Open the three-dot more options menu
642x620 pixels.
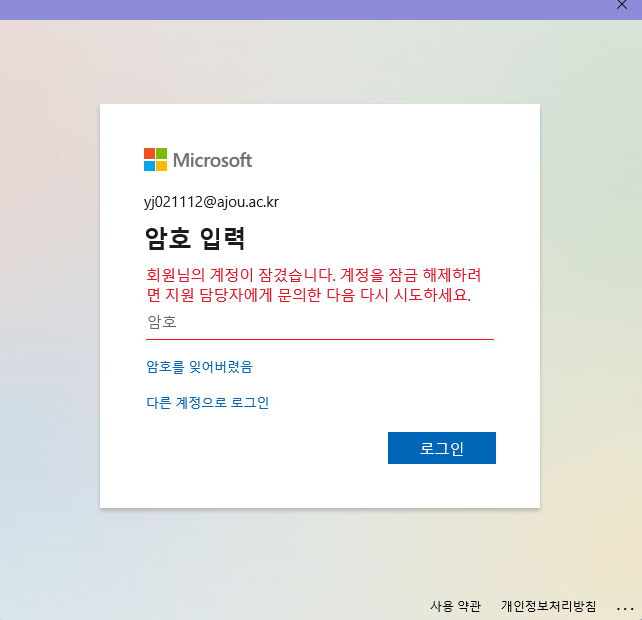(x=625, y=609)
